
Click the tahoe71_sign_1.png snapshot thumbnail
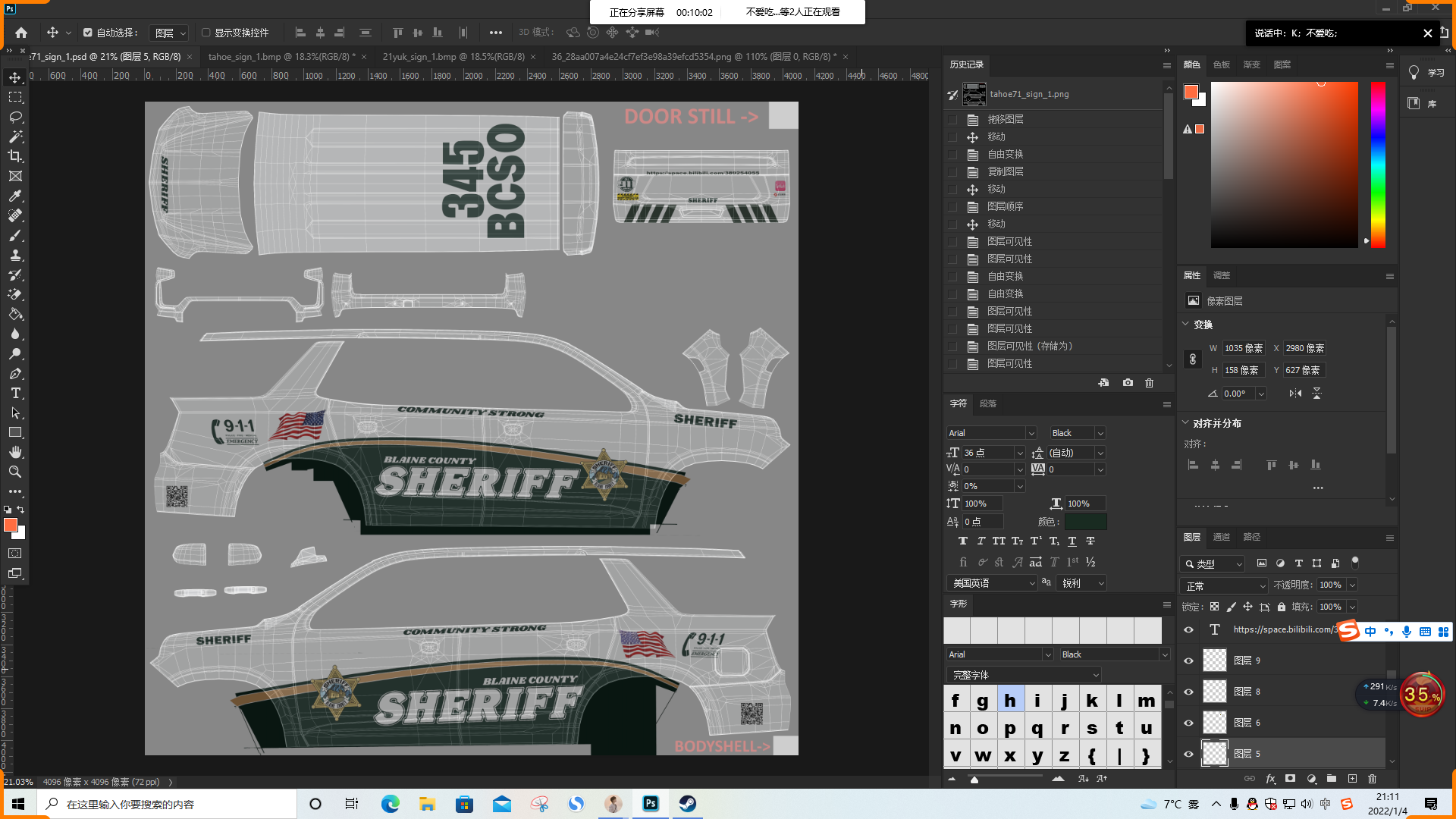click(x=974, y=94)
